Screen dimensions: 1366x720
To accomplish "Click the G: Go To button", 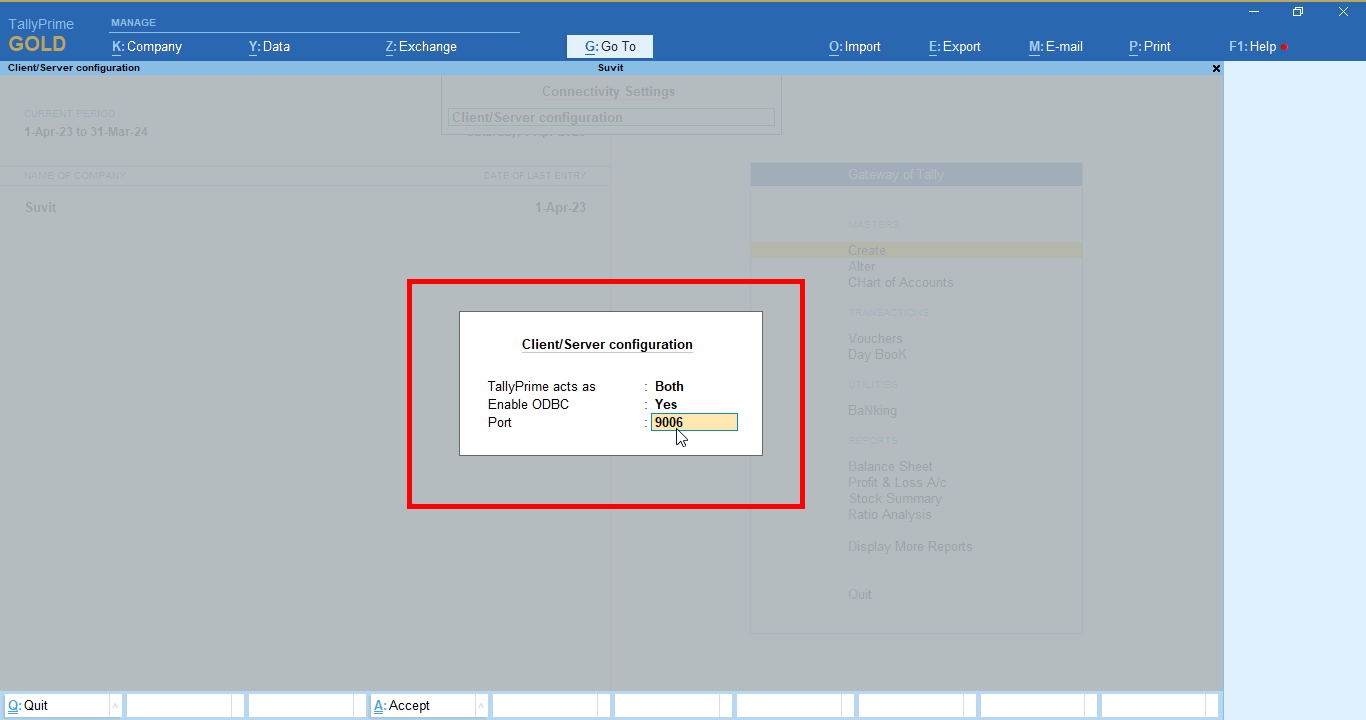I will [x=610, y=46].
